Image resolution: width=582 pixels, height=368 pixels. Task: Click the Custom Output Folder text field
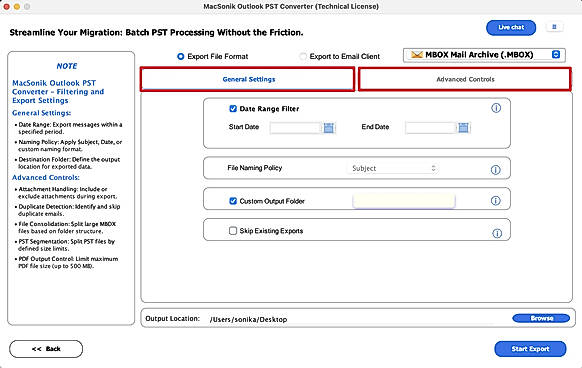[x=404, y=201]
